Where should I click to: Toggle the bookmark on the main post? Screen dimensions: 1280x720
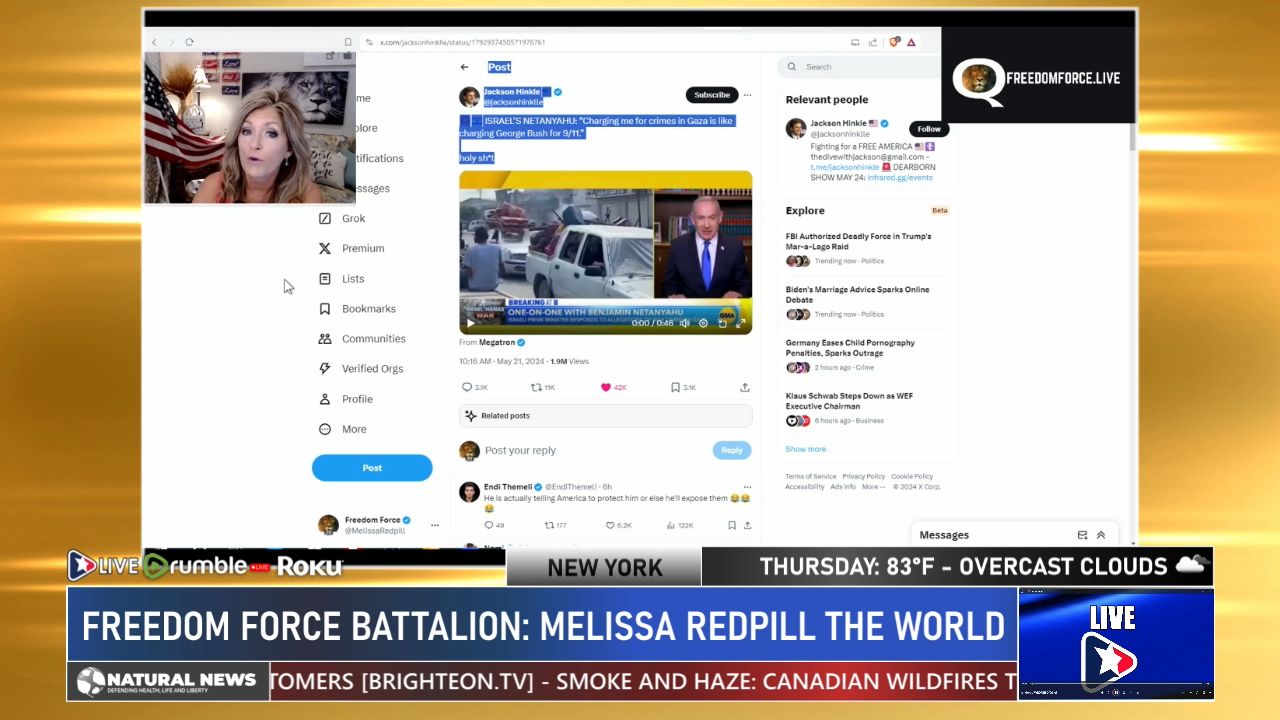coord(676,387)
